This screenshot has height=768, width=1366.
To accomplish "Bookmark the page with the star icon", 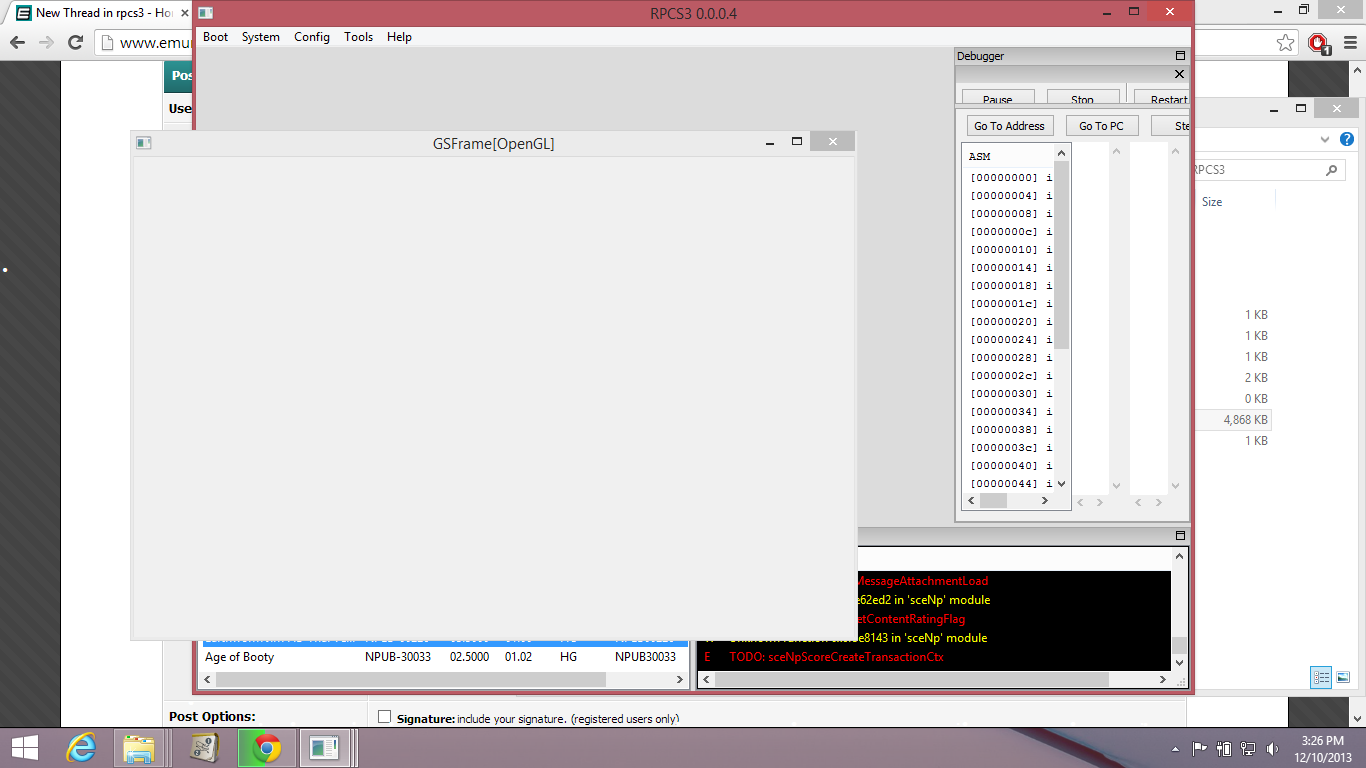I will 1285,43.
